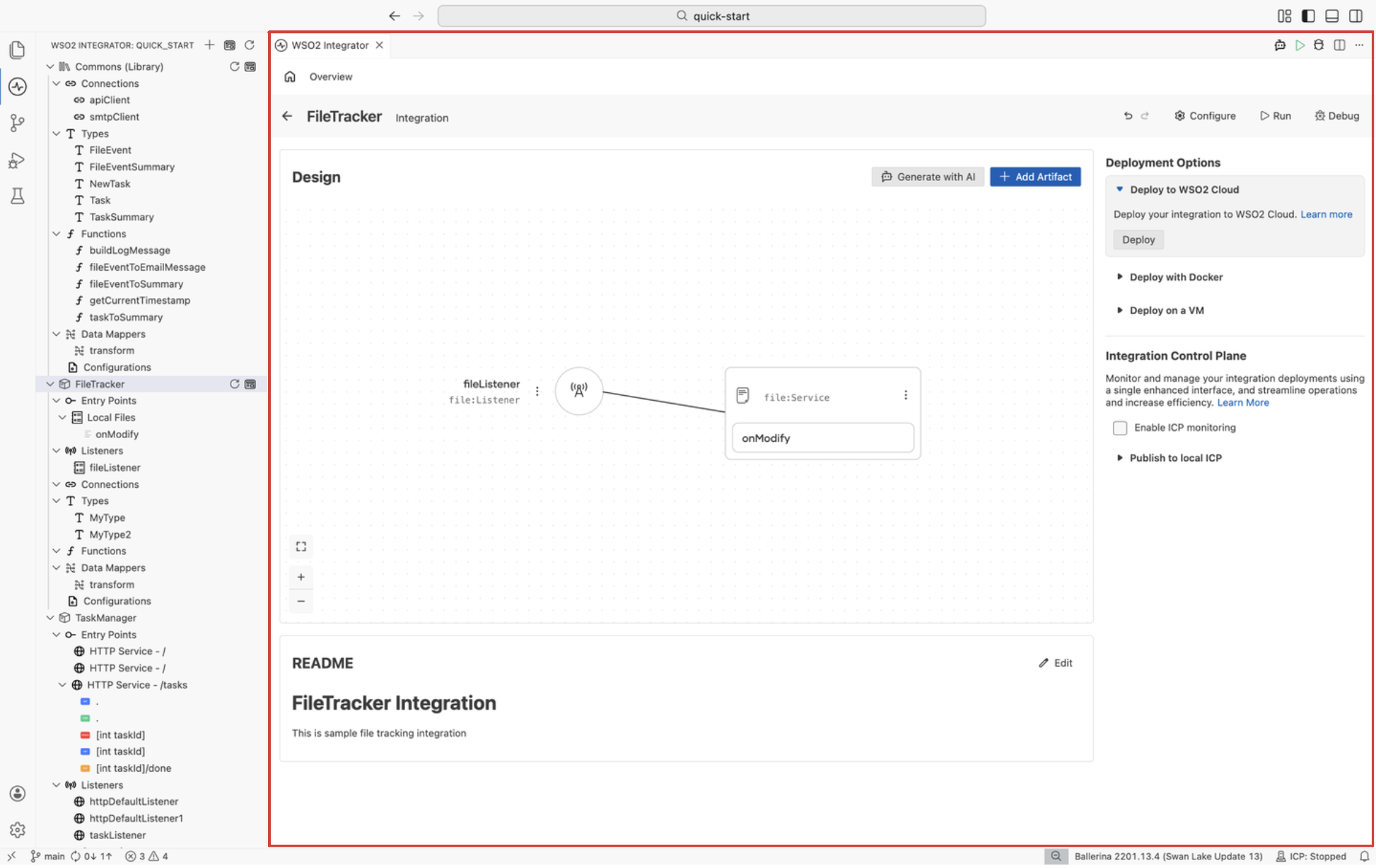Toggle secondary sidebar layout icon
Viewport: 1376px width, 868px height.
click(1356, 16)
